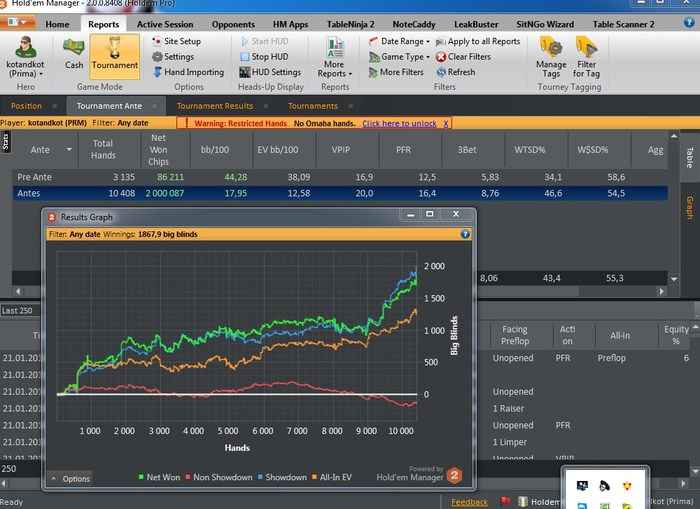Open the Date Range filter dropdown

point(399,41)
